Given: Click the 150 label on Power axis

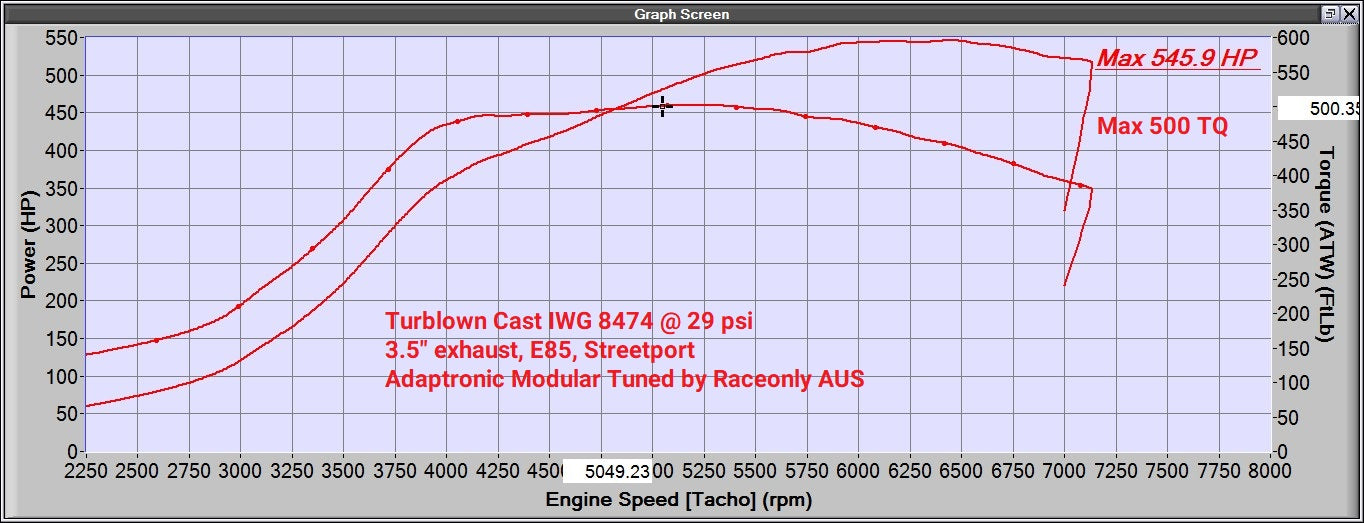Looking at the screenshot, I should [63, 339].
